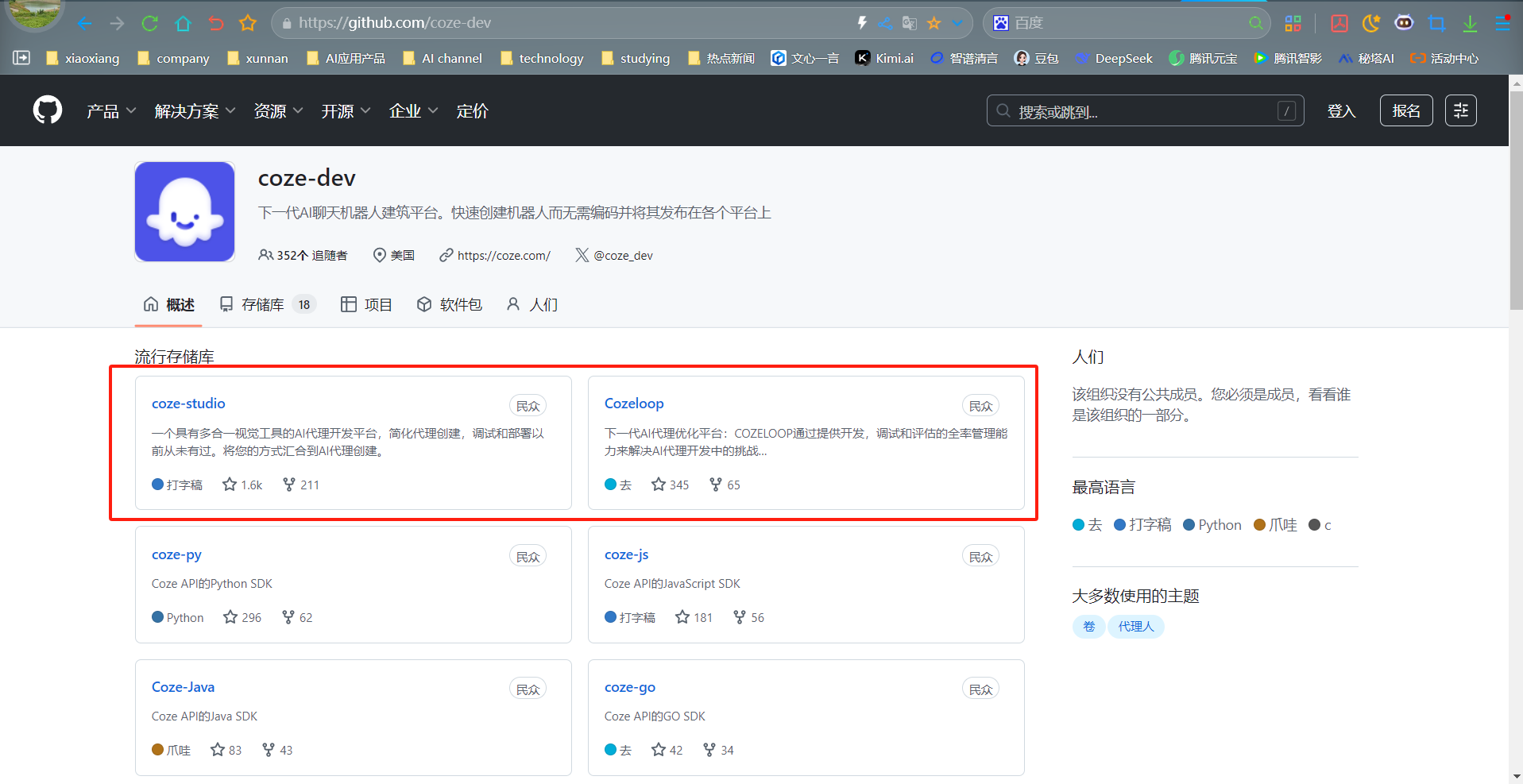Click the 登入 sign in link

coord(1341,111)
